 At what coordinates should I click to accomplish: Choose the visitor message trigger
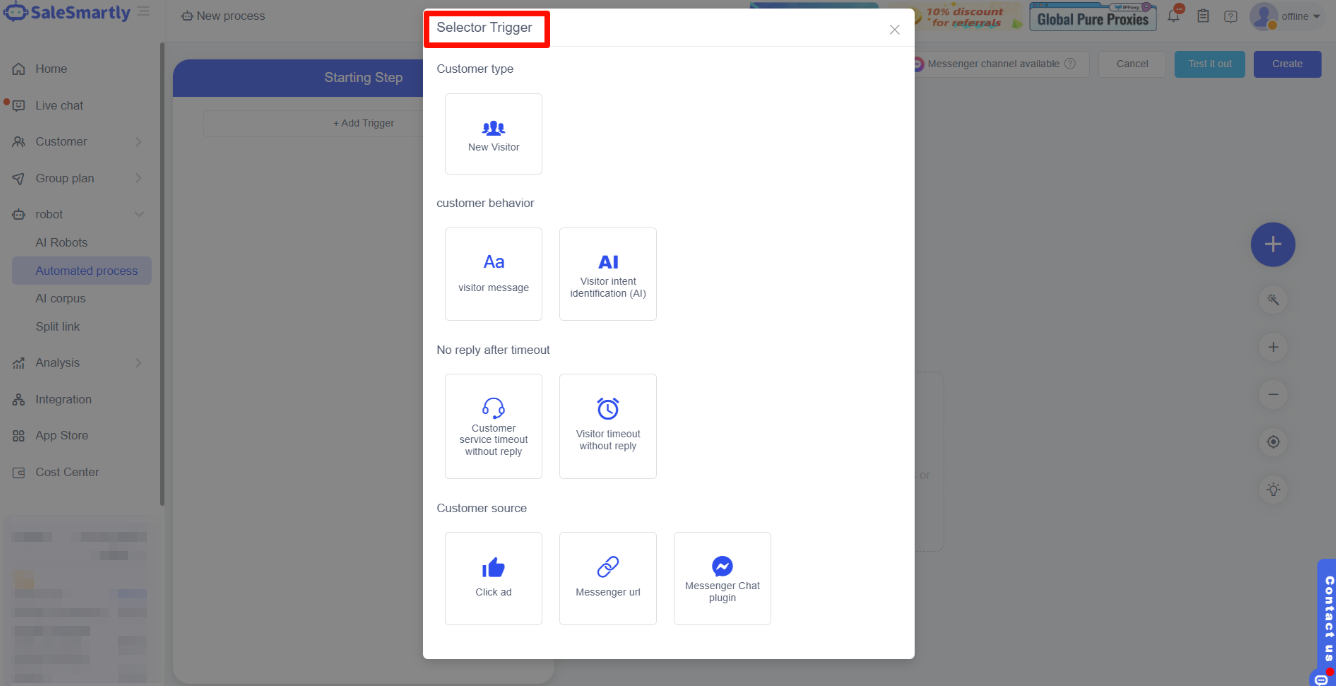[x=493, y=273]
